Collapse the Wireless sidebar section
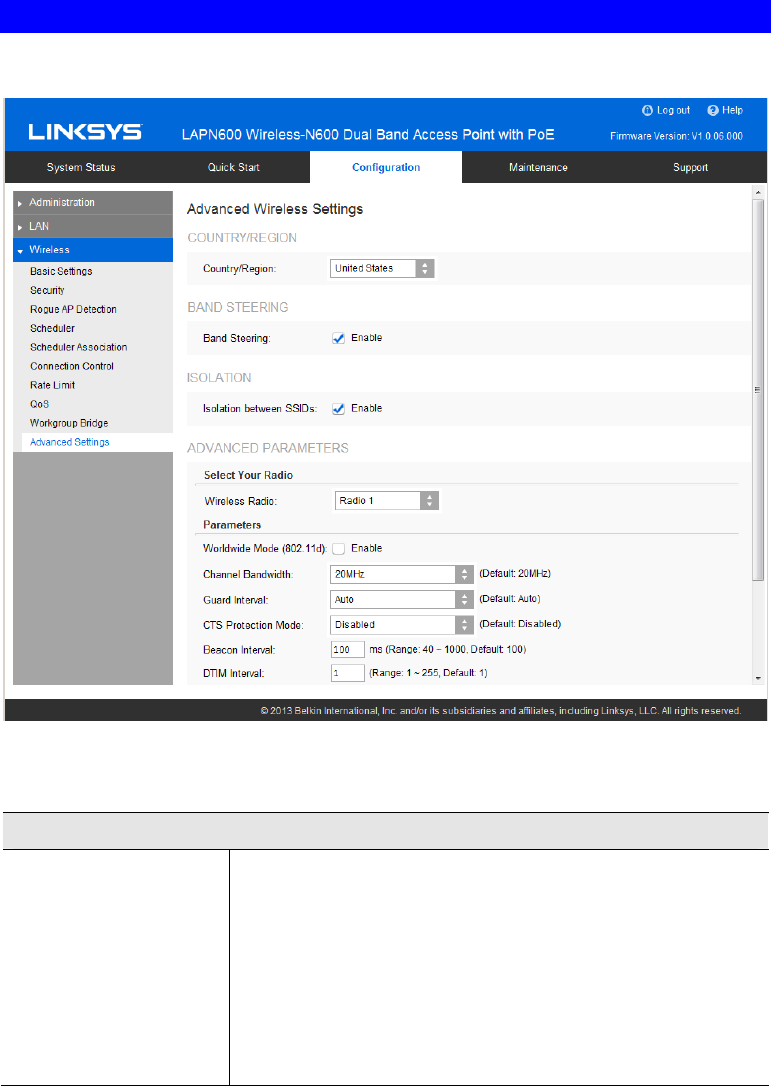 pyautogui.click(x=93, y=250)
